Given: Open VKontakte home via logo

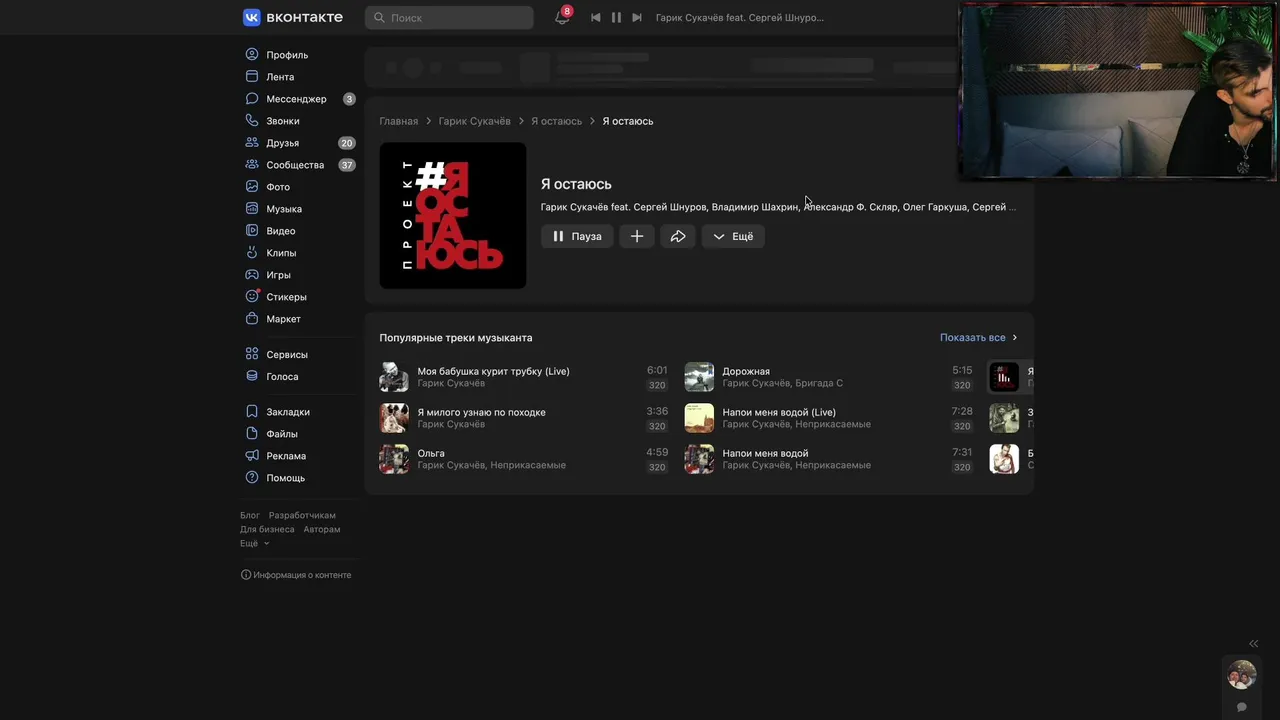Looking at the screenshot, I should pyautogui.click(x=292, y=17).
